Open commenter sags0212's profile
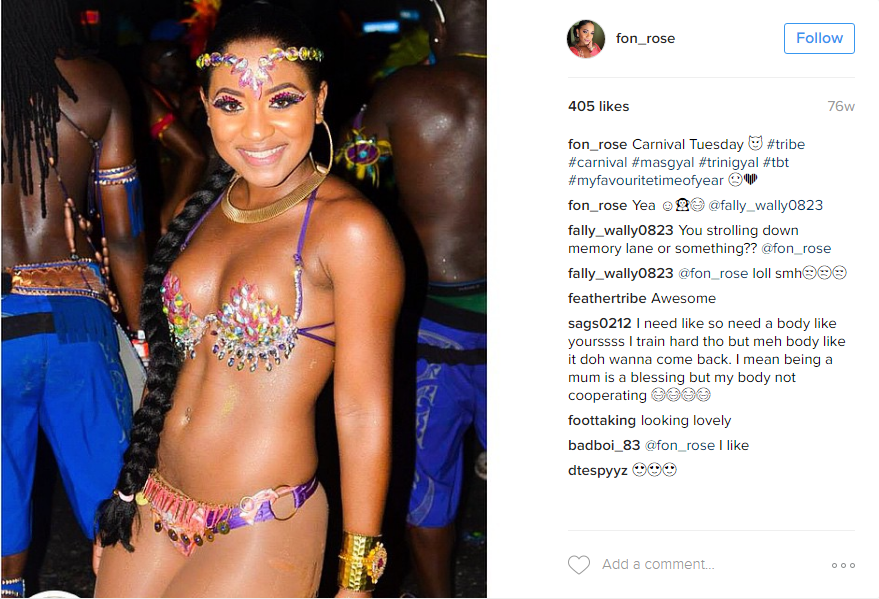The width and height of the screenshot is (879, 599). click(x=599, y=323)
